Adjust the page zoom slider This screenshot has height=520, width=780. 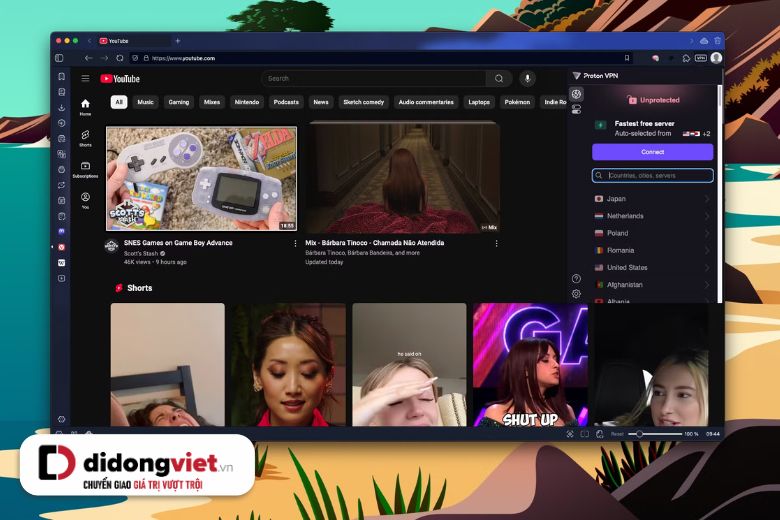(x=655, y=434)
